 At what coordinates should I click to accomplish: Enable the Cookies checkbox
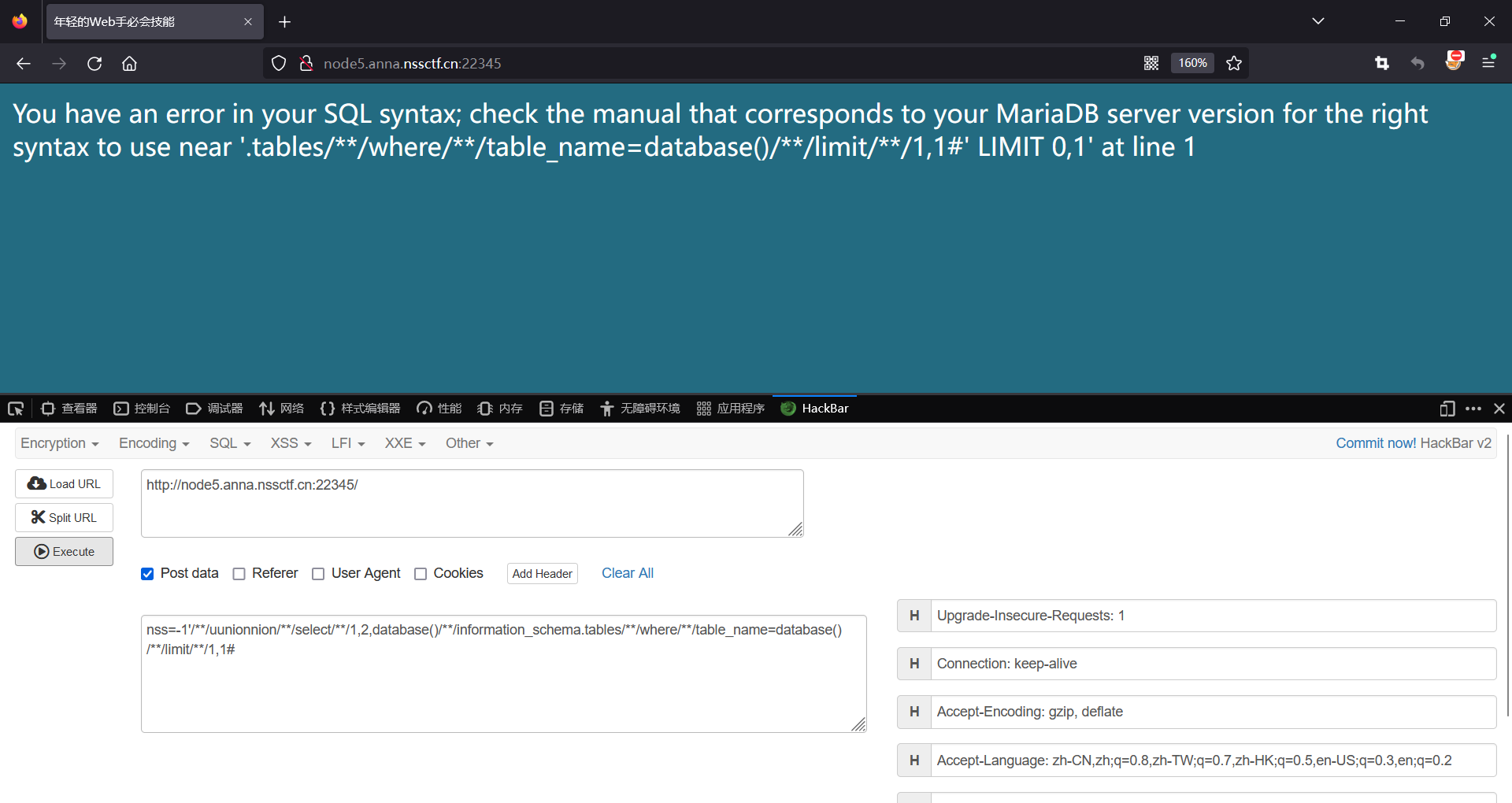[421, 574]
